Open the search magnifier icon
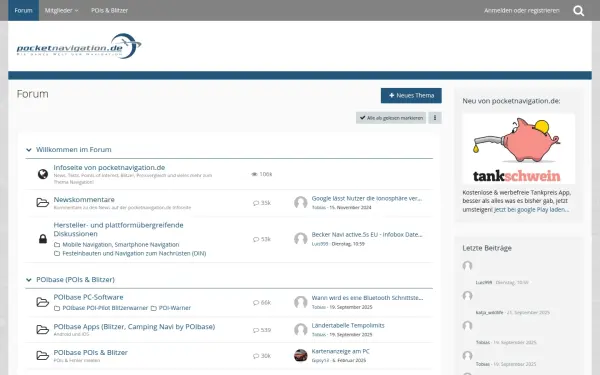The width and height of the screenshot is (600, 375). 578,11
